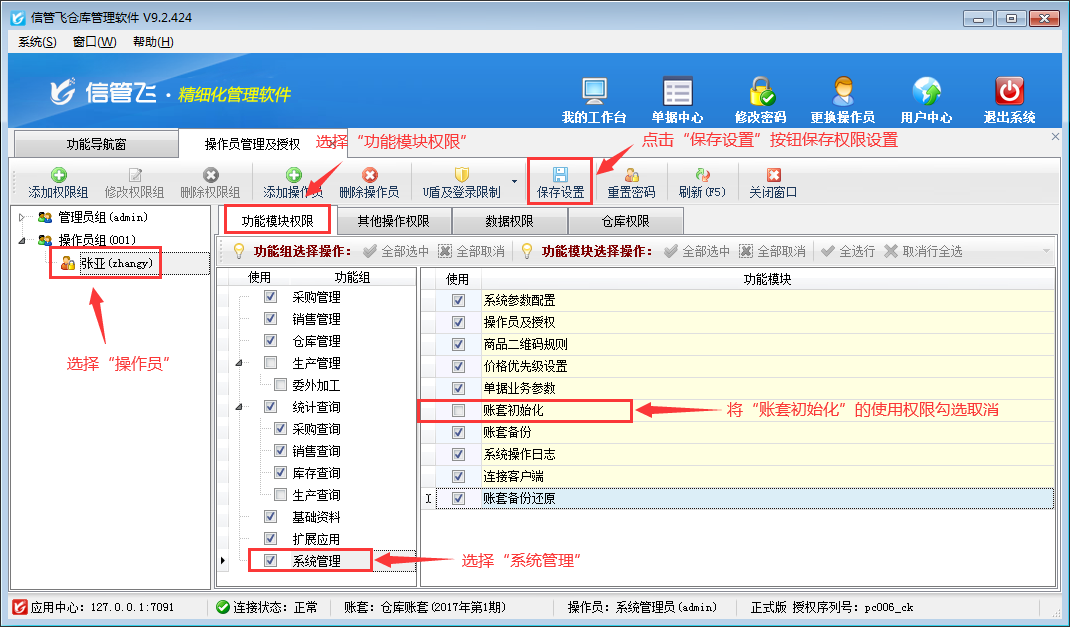Expand the 管理员组 (admin) tree node
1070x627 pixels.
[23, 217]
